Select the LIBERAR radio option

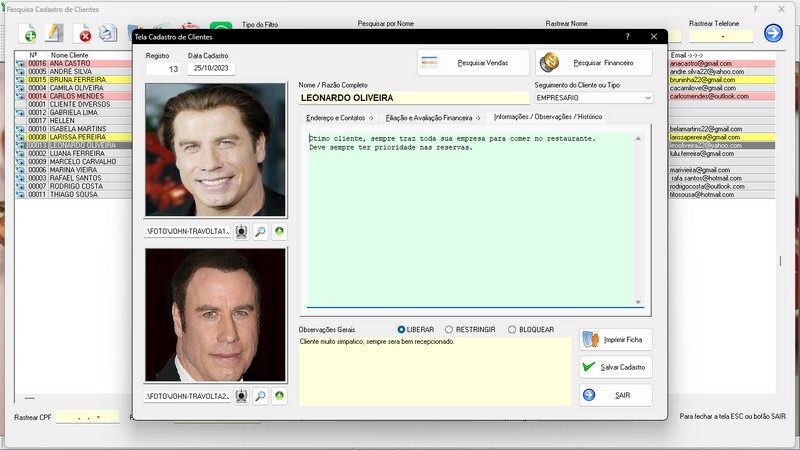[402, 329]
